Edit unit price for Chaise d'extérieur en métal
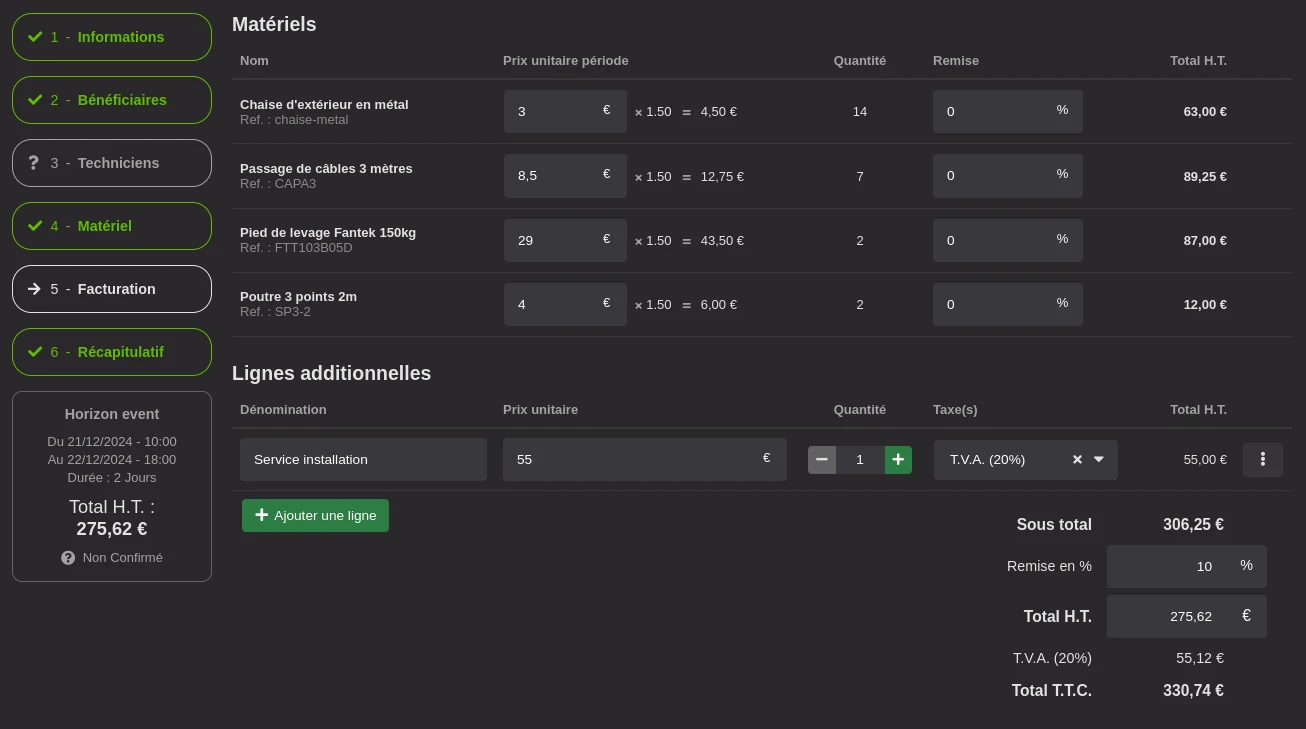Screen dimensions: 1306x729 tap(555, 111)
